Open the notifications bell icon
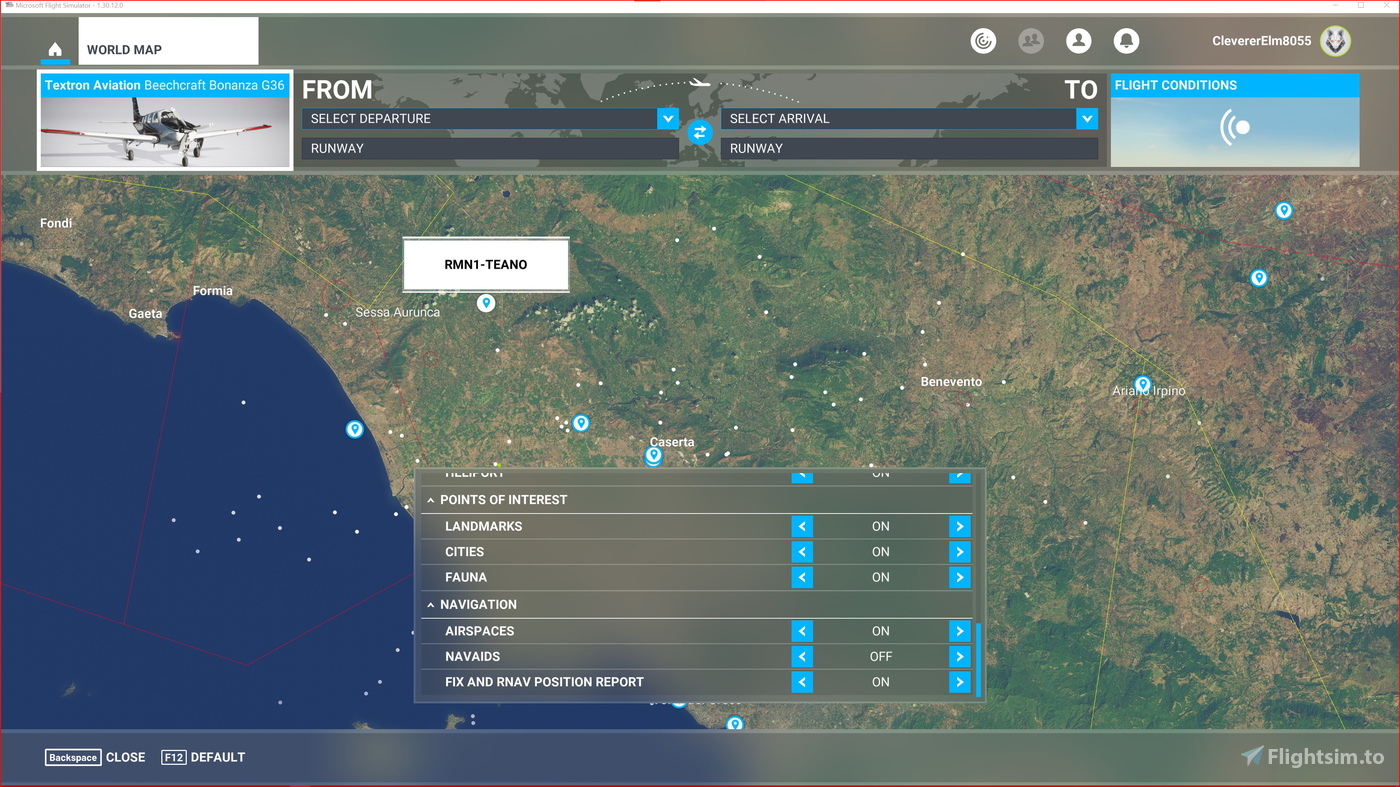1400x787 pixels. (x=1126, y=40)
